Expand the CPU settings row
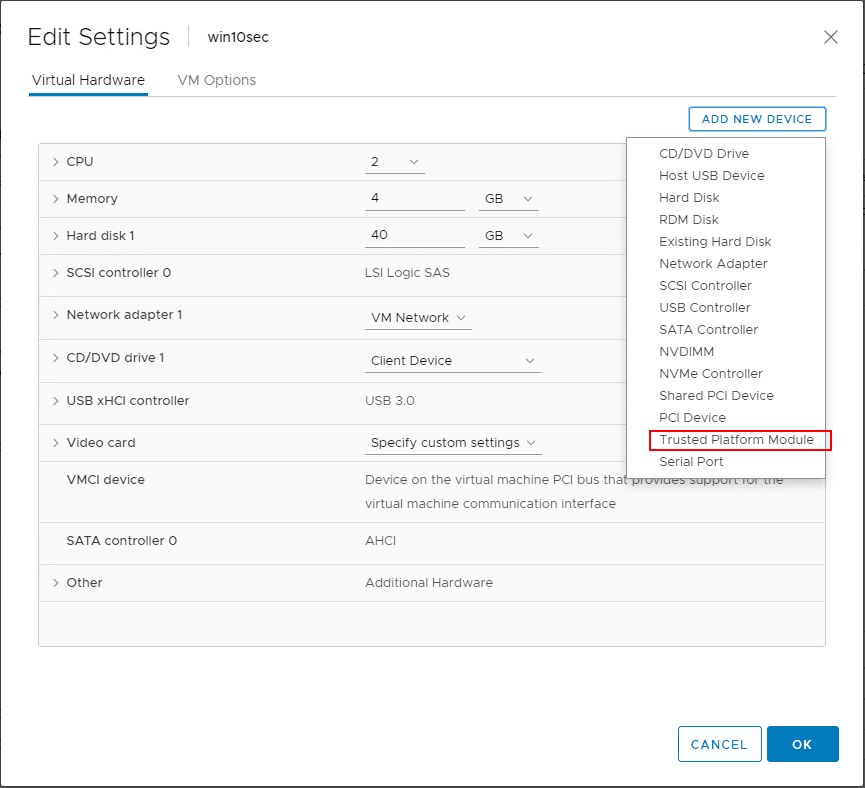The height and width of the screenshot is (788, 865). pyautogui.click(x=56, y=162)
